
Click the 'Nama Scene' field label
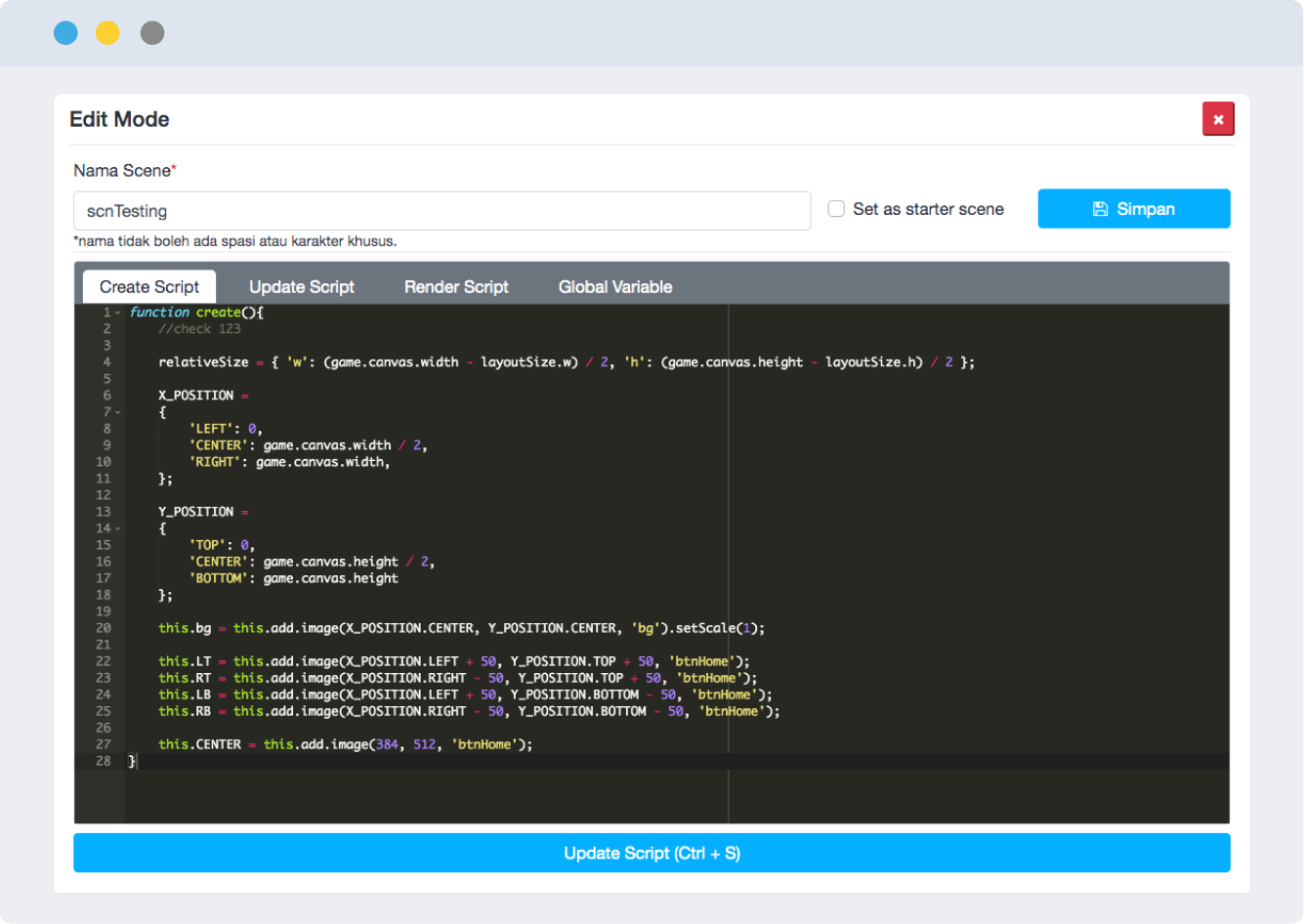(x=125, y=171)
